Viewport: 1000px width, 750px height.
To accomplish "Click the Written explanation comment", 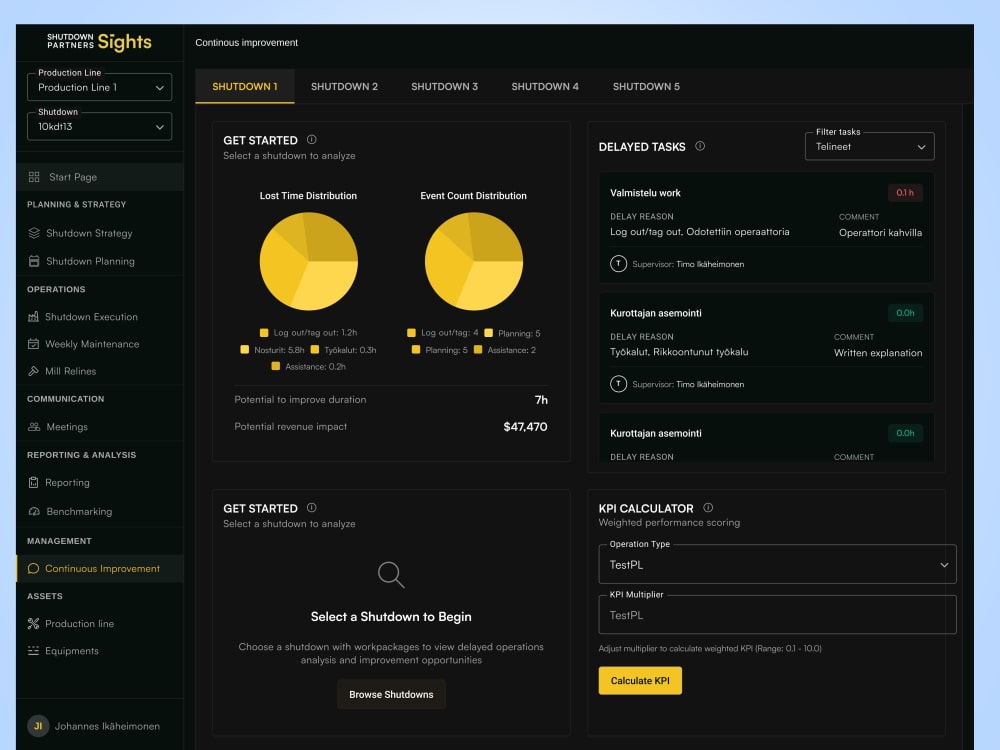I will click(878, 353).
